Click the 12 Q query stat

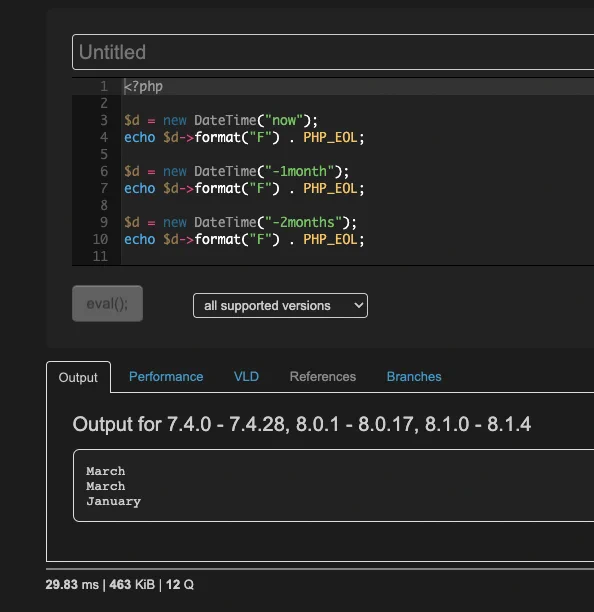[180, 585]
